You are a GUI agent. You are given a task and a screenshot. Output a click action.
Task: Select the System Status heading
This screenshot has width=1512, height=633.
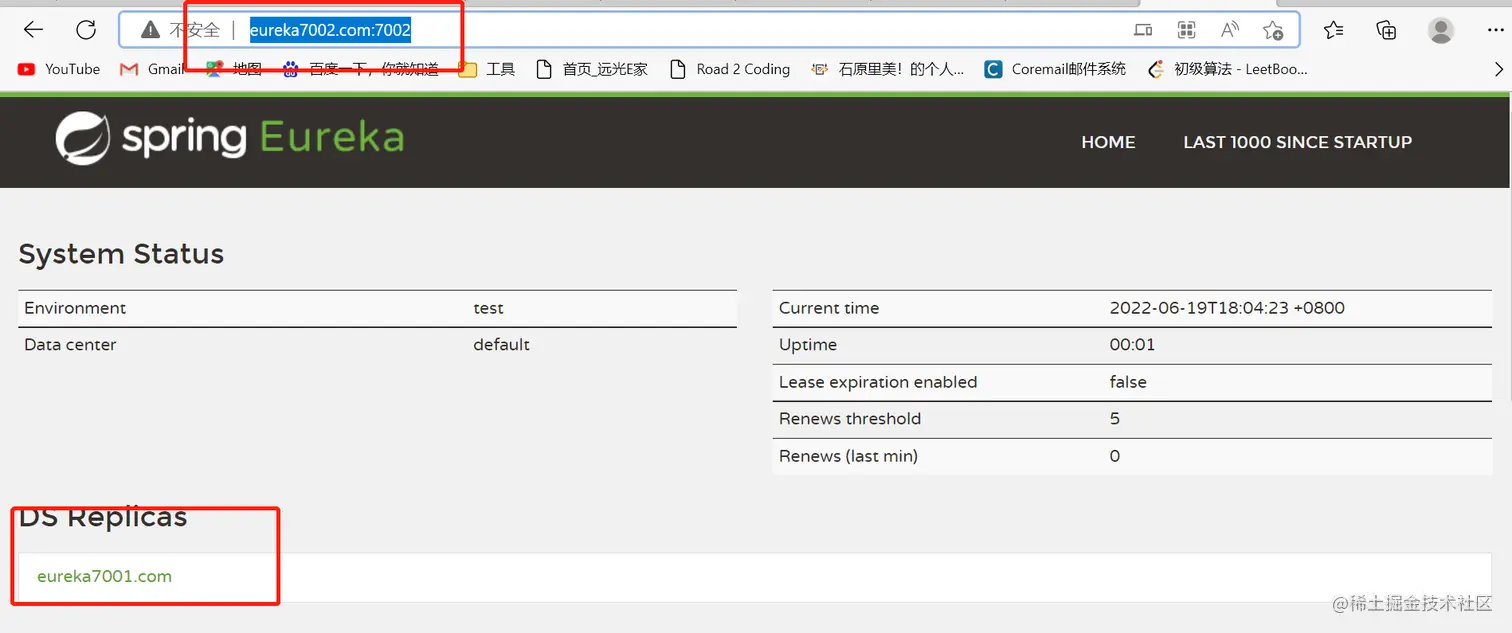pyautogui.click(x=121, y=254)
